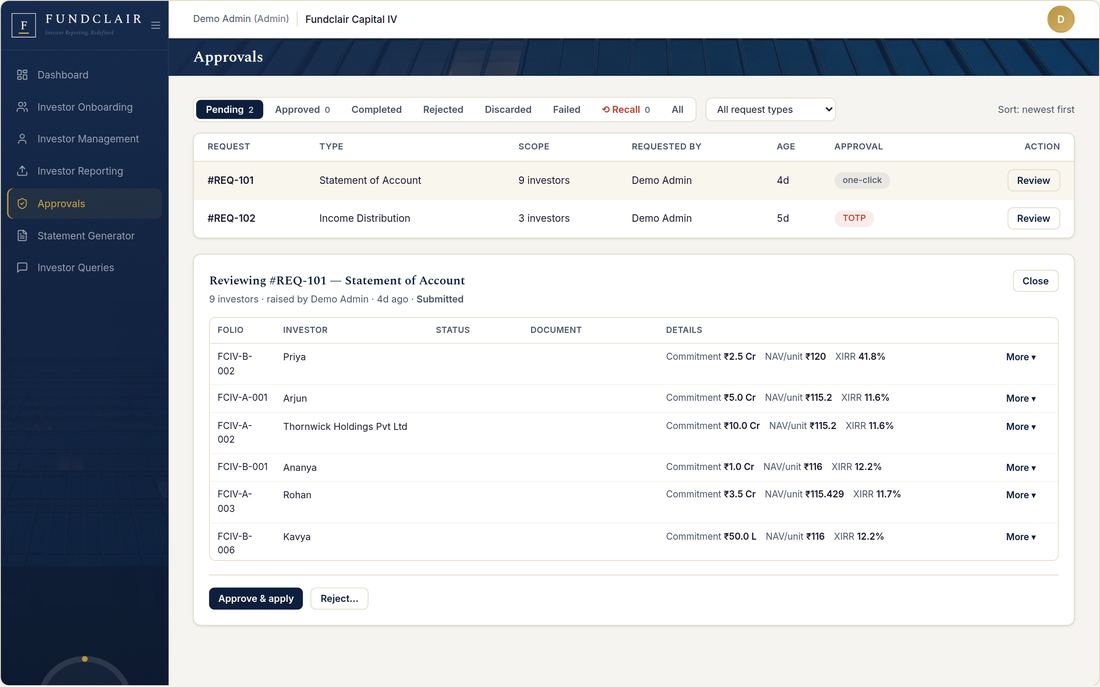The image size is (1100, 687).
Task: Click the Investor Management person icon
Action: coord(22,139)
